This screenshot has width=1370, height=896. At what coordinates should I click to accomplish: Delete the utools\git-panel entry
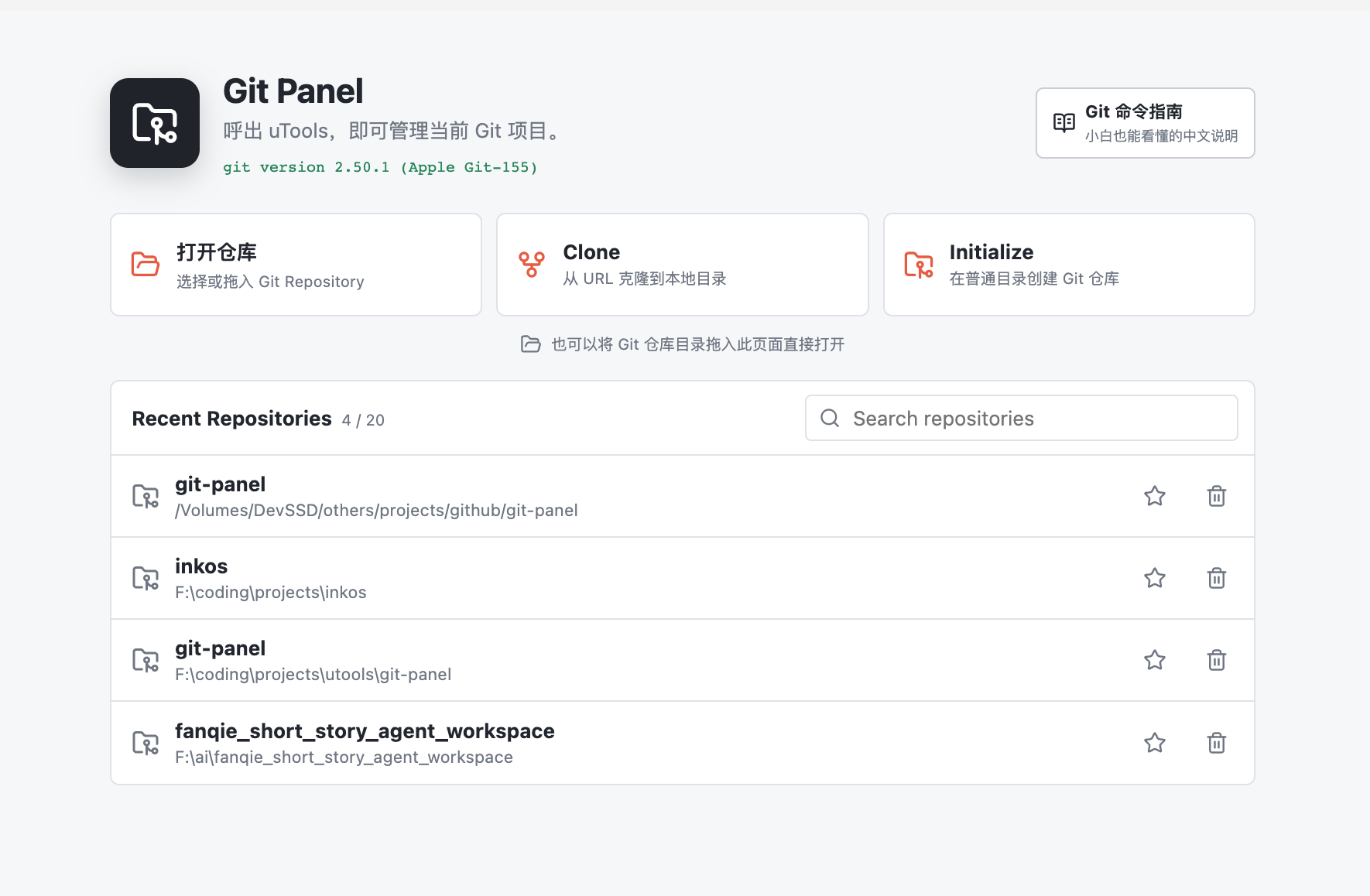coord(1217,660)
